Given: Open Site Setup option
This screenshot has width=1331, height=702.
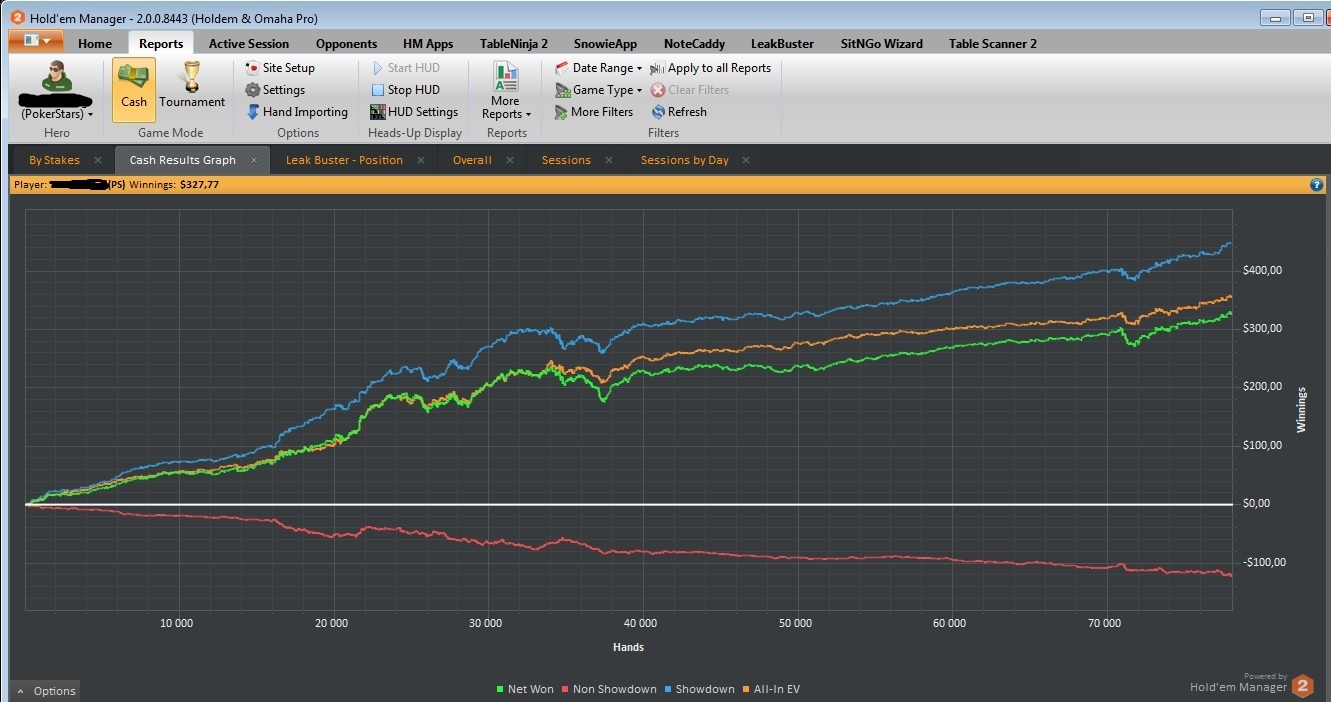Looking at the screenshot, I should tap(253, 68).
